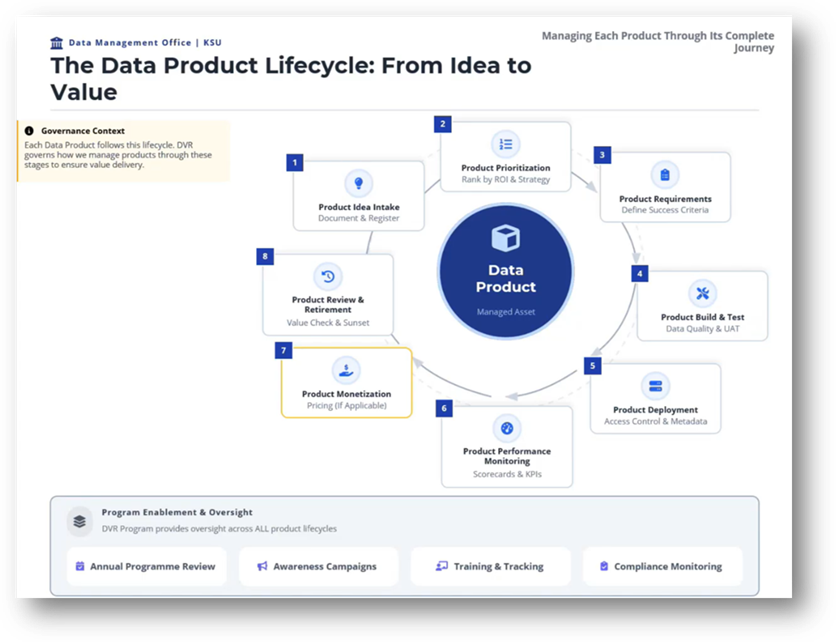836x642 pixels.
Task: Click the training icon in Training & Tracking
Action: [x=441, y=566]
